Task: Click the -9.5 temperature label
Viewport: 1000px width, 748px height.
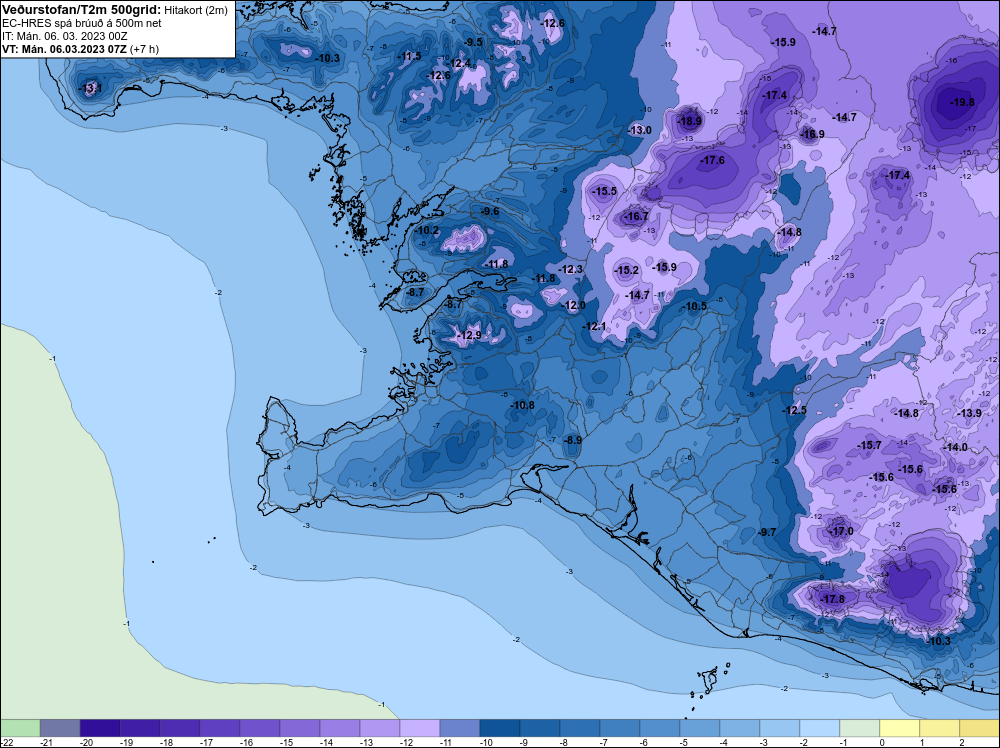Action: (x=473, y=42)
